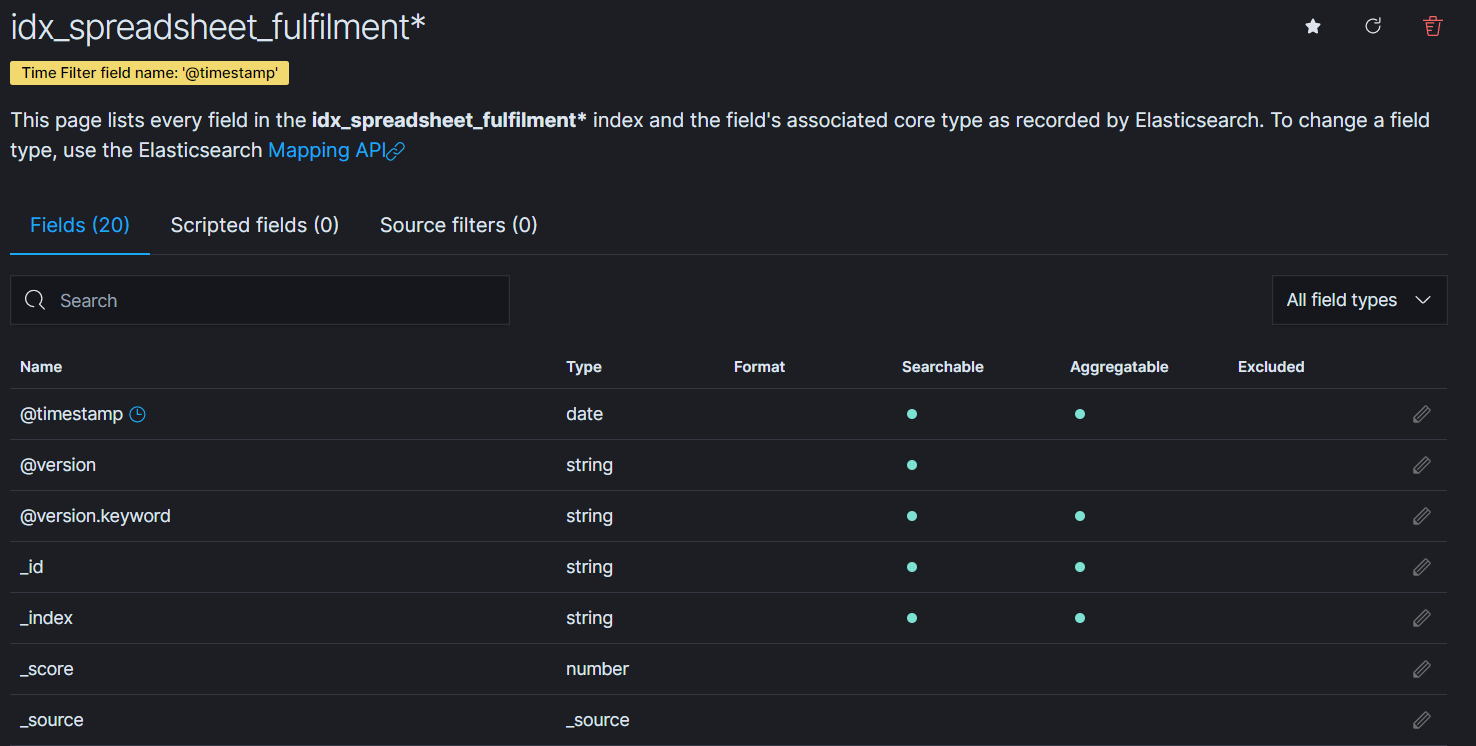Open the All field types dropdown
The width and height of the screenshot is (1476, 746).
(1359, 300)
